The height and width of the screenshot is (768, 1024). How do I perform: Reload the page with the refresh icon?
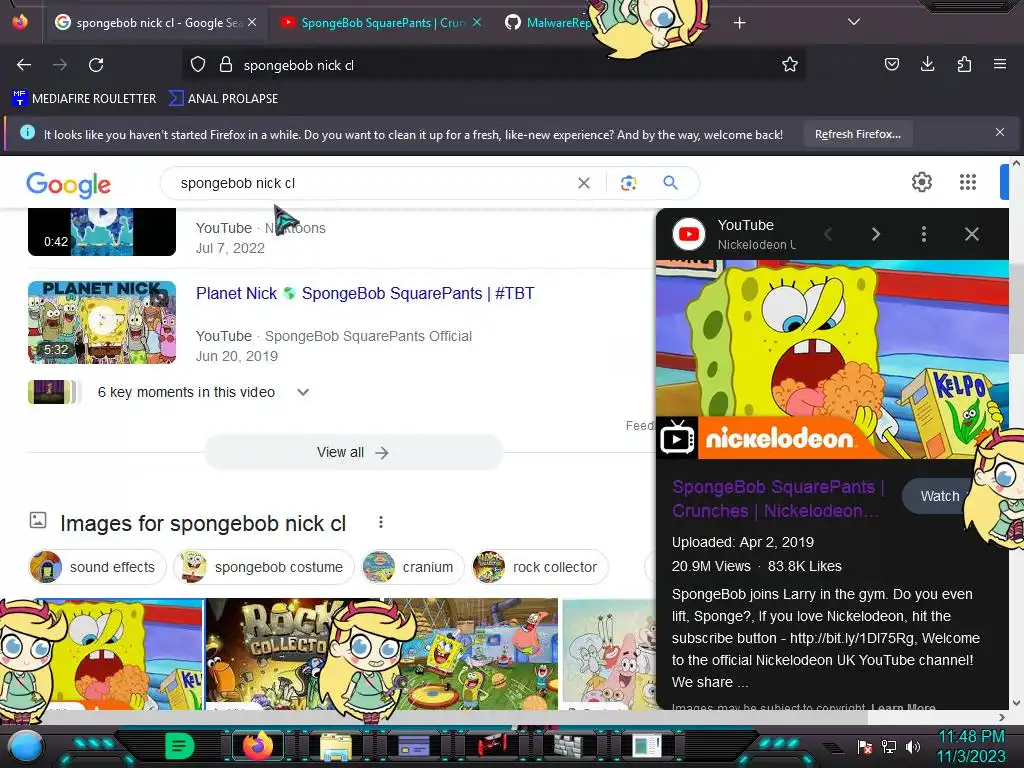[96, 65]
